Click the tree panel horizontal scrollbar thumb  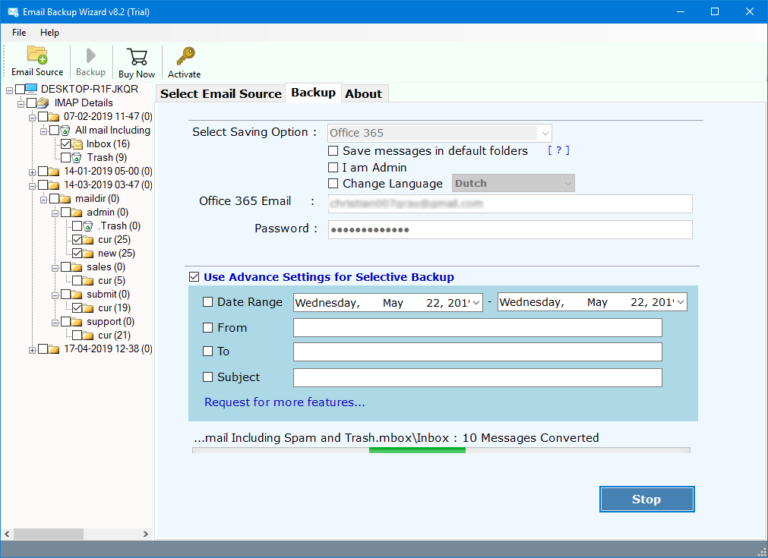click(x=48, y=534)
